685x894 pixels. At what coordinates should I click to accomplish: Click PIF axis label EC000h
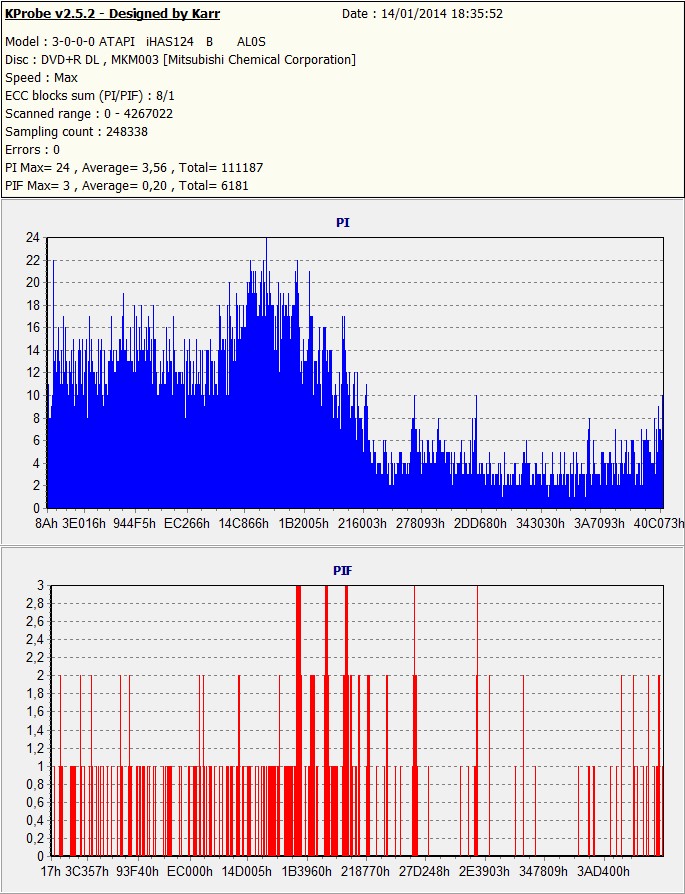190,871
